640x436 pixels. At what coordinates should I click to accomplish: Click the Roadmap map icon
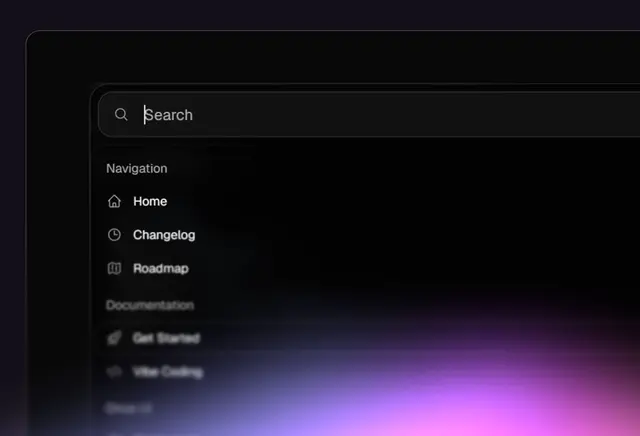click(x=114, y=268)
